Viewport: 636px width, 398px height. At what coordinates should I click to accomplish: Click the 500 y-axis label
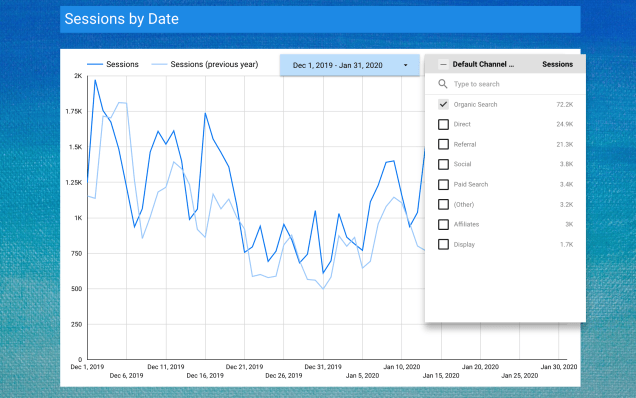[76, 289]
